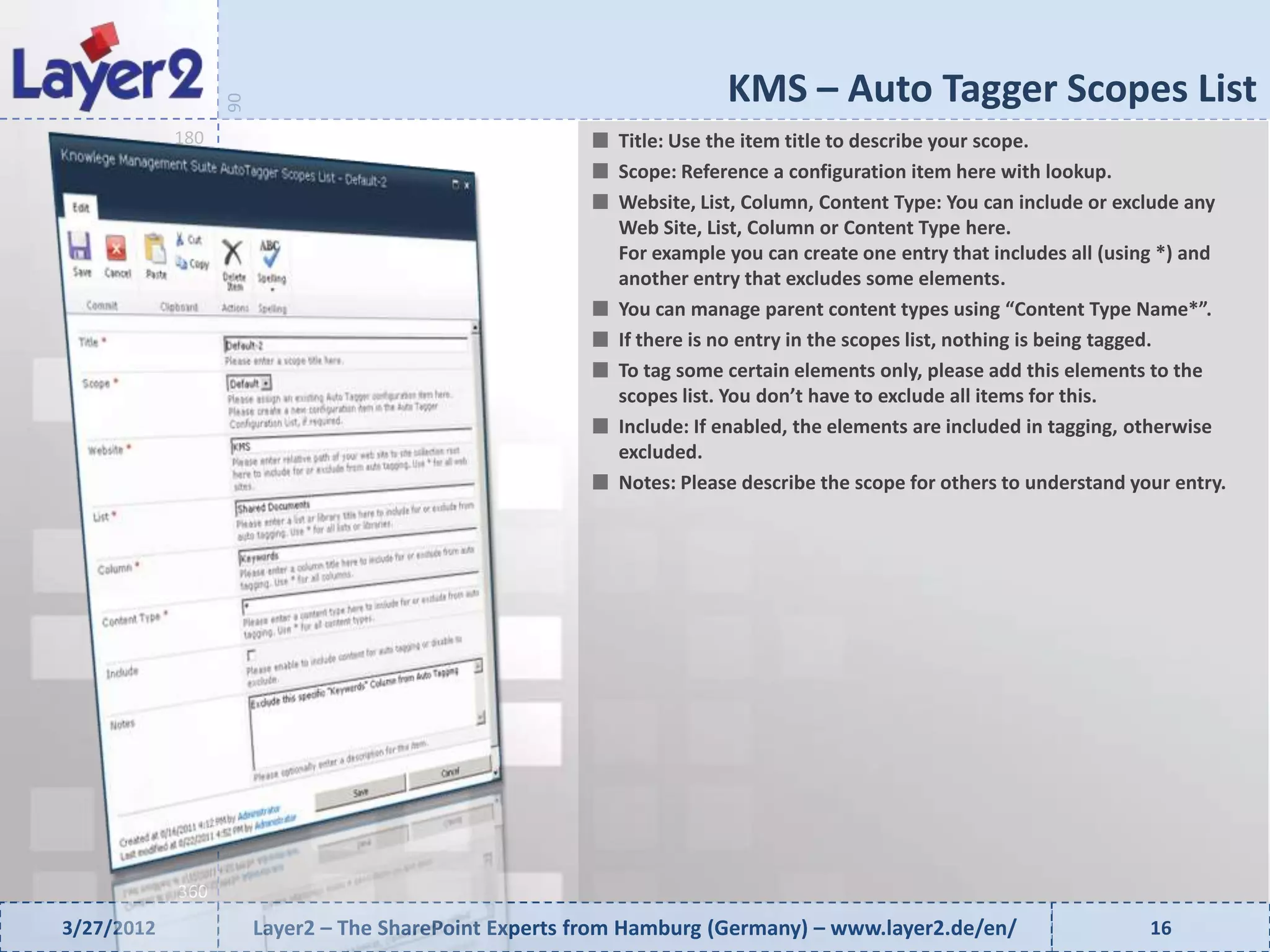Click the red Cancel icon in the ribbon
The width and height of the screenshot is (1270, 952).
pyautogui.click(x=116, y=249)
